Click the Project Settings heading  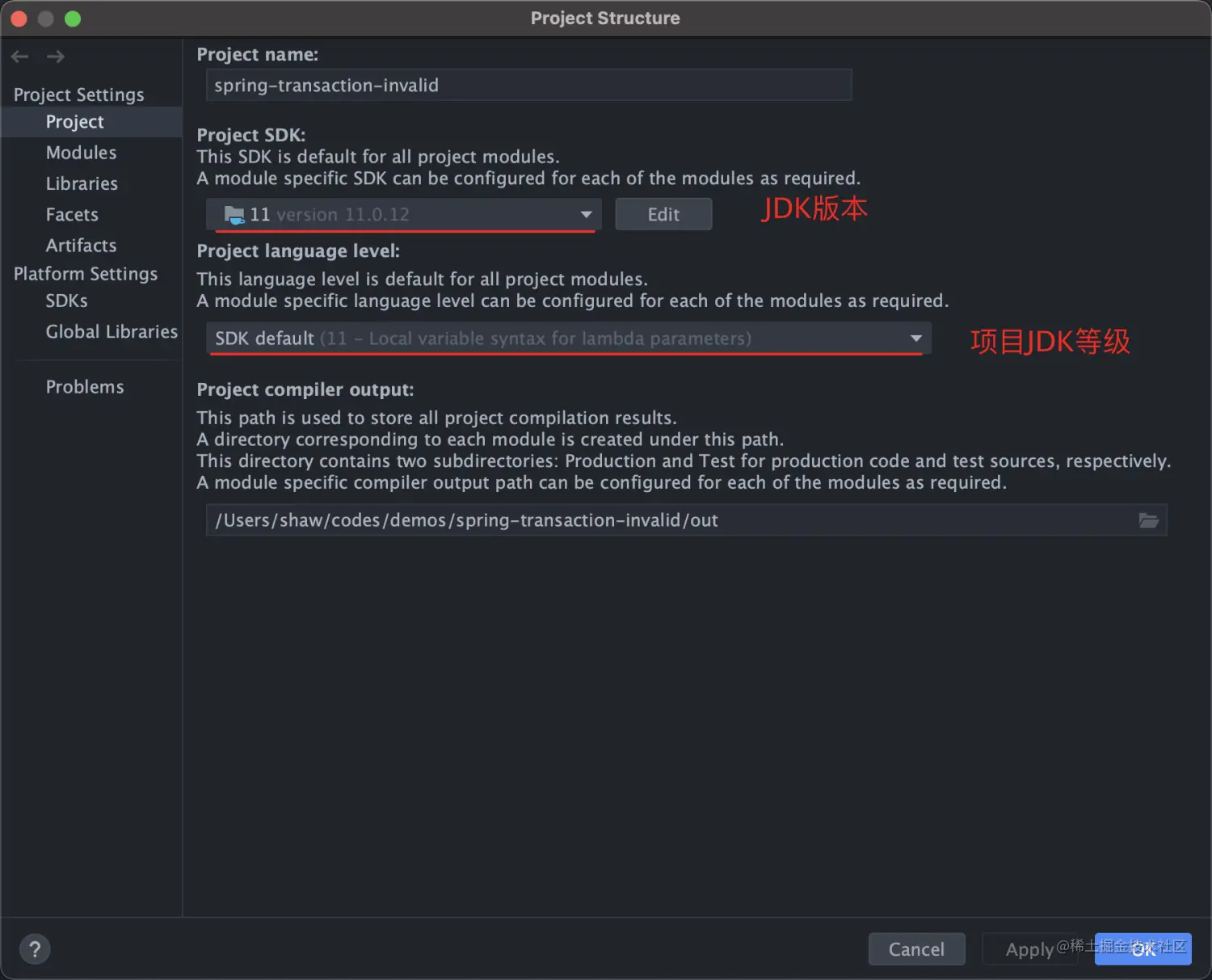(78, 95)
